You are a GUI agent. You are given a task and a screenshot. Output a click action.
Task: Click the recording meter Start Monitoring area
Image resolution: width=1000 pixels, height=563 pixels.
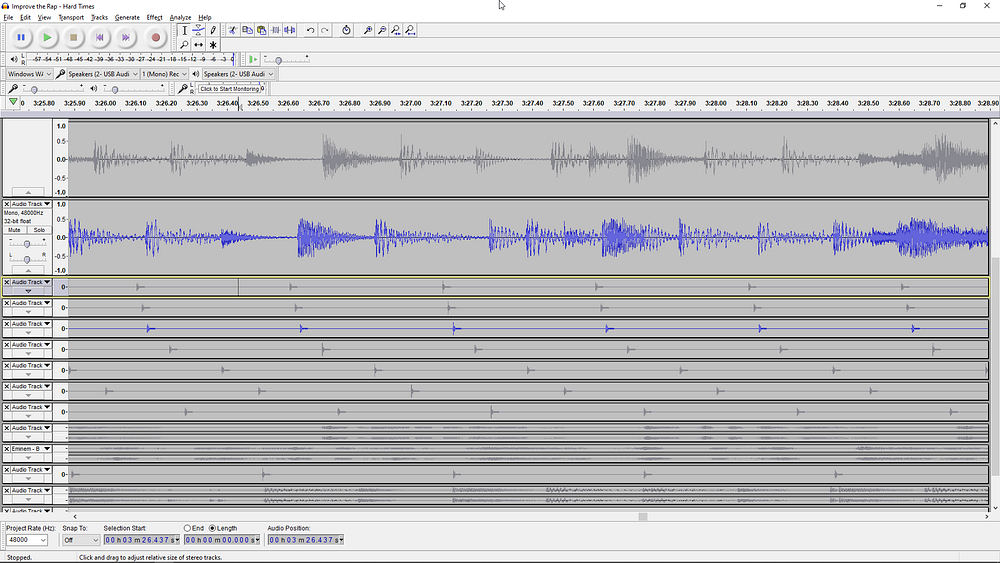tap(229, 89)
